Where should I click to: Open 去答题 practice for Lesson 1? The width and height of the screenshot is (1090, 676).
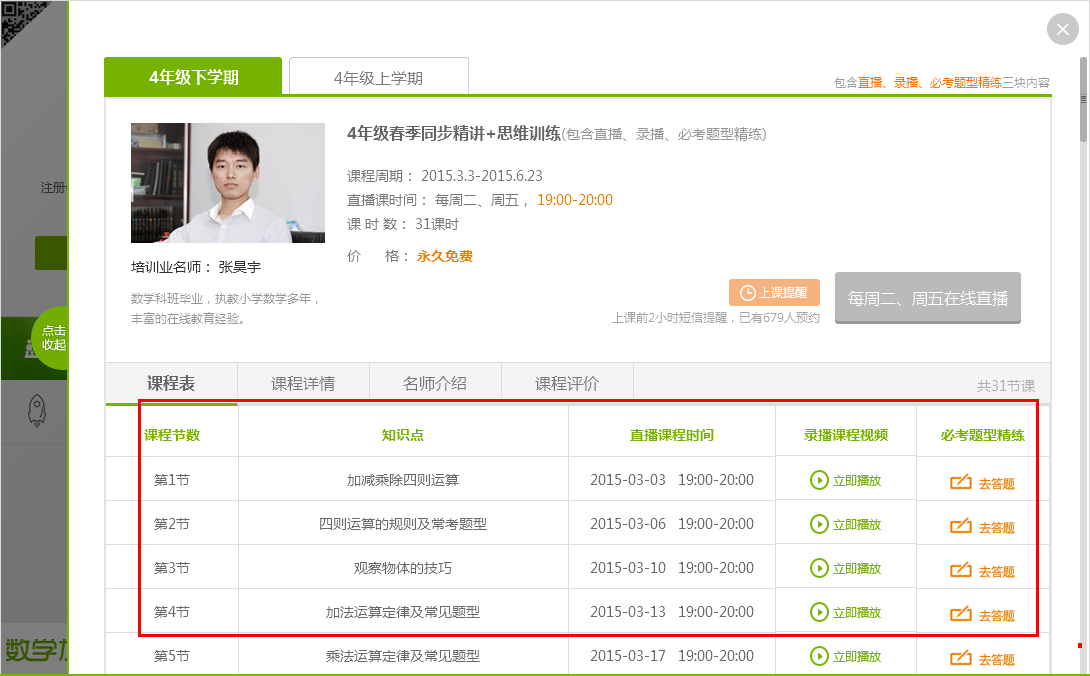(983, 479)
